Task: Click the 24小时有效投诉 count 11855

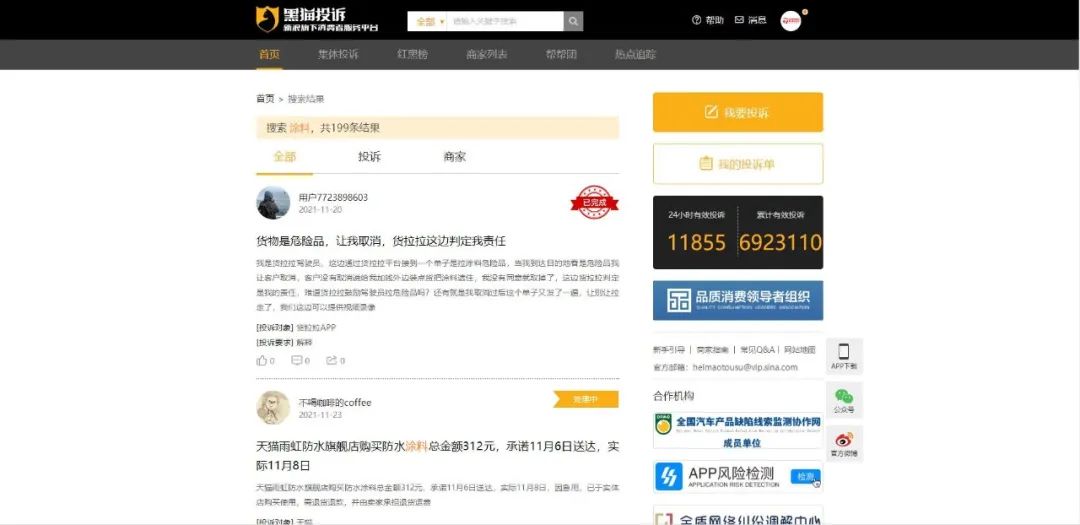Action: [x=696, y=243]
